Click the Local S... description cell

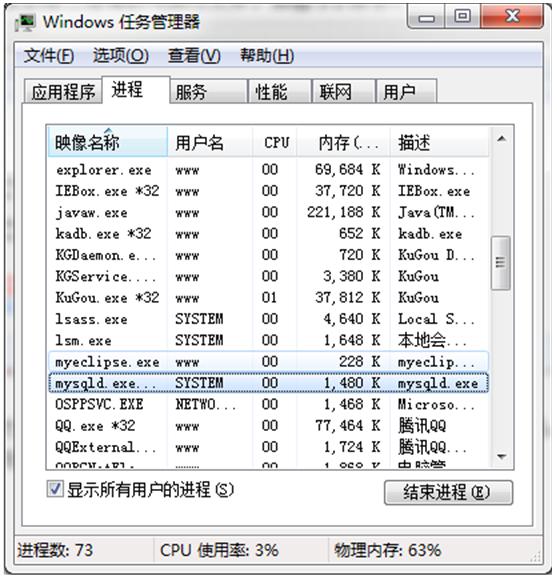tap(436, 319)
